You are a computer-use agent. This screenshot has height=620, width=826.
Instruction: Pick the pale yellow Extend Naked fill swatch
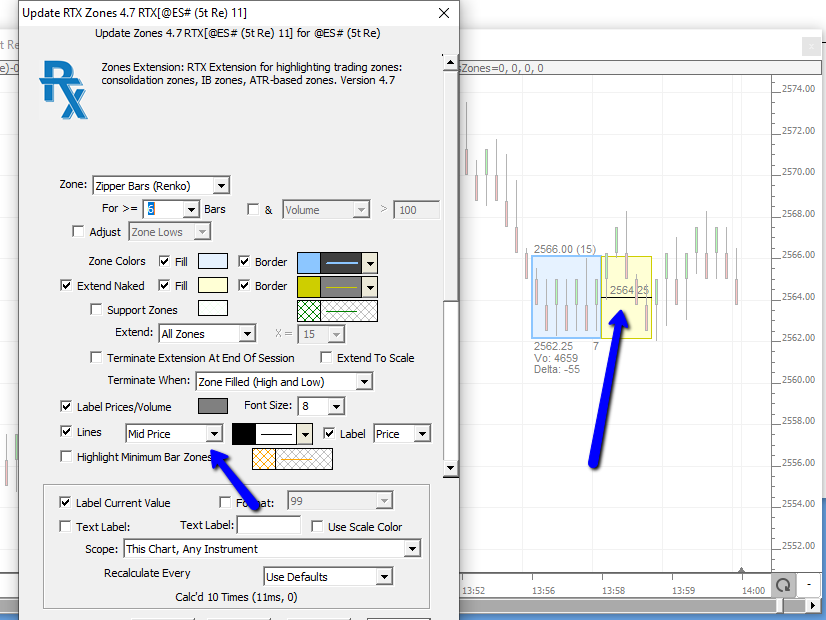[x=213, y=286]
